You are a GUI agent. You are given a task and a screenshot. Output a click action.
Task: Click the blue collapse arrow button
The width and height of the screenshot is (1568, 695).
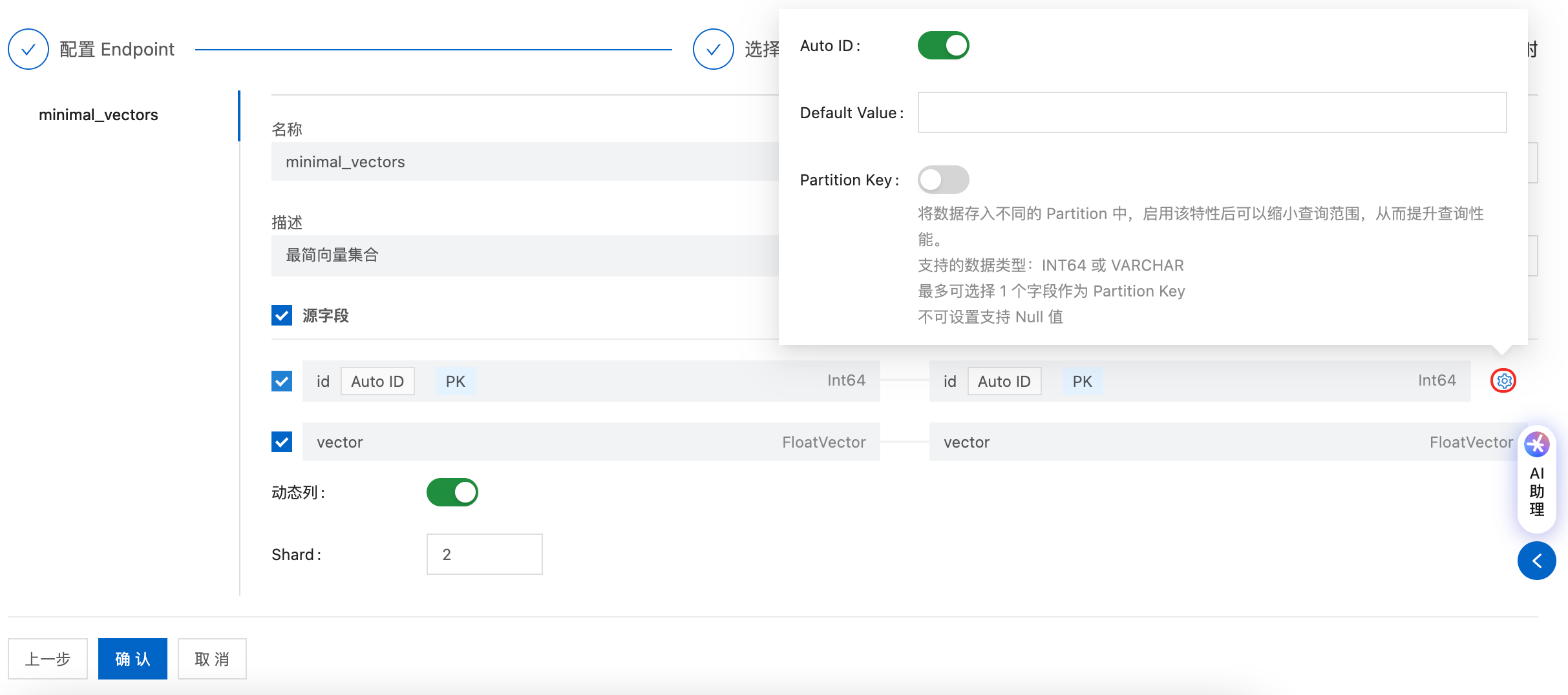(1536, 561)
